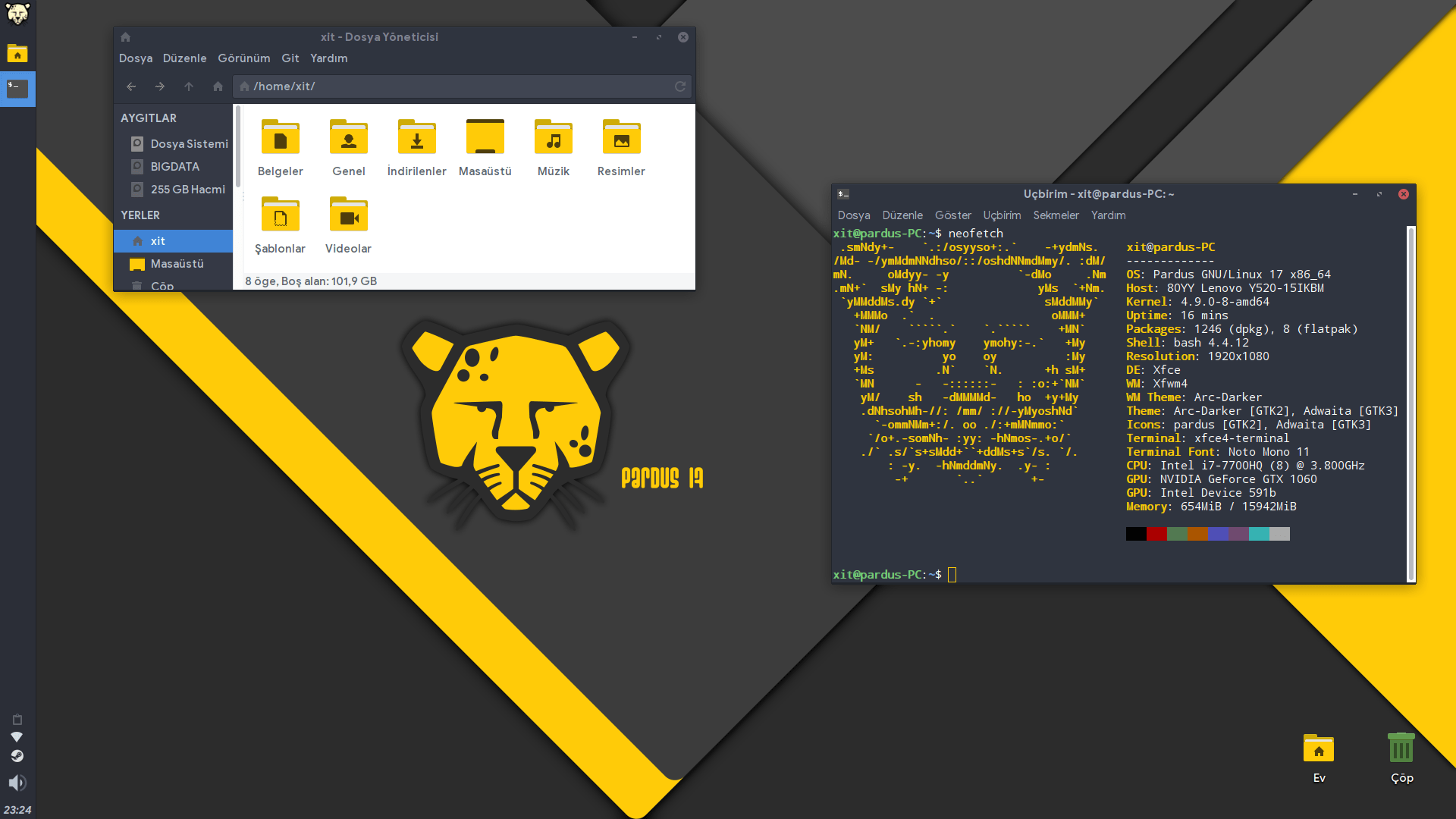1456x819 pixels.
Task: Open the Dosya menu in terminal
Action: pyautogui.click(x=854, y=215)
